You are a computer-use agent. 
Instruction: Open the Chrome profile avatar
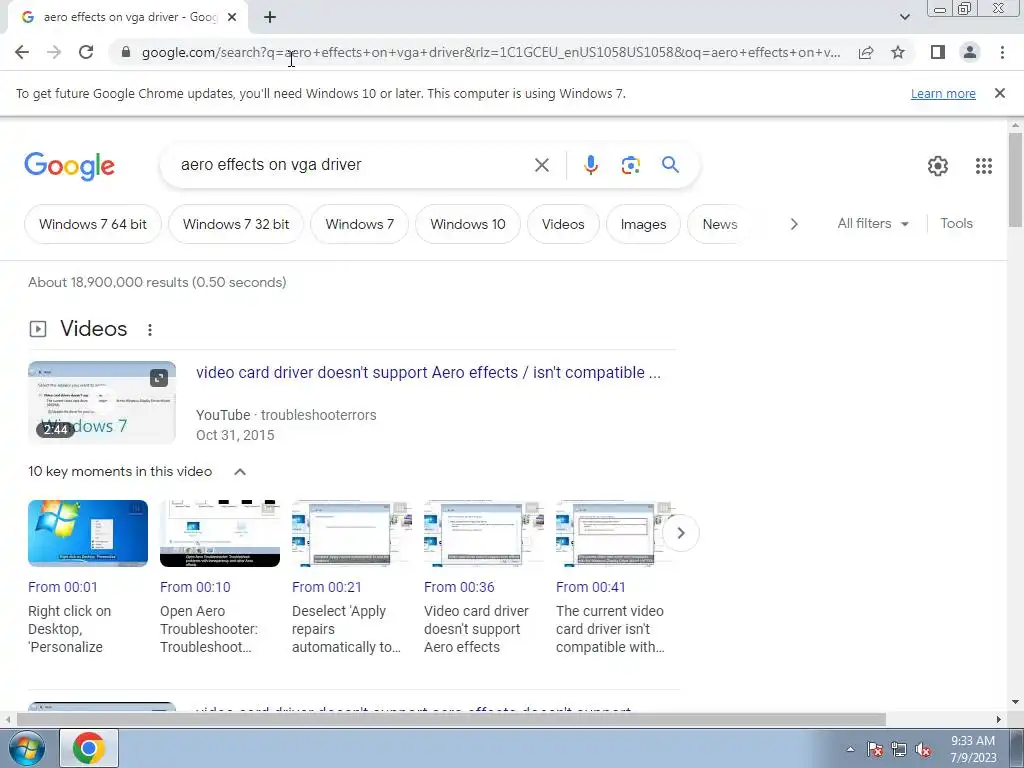pos(970,52)
